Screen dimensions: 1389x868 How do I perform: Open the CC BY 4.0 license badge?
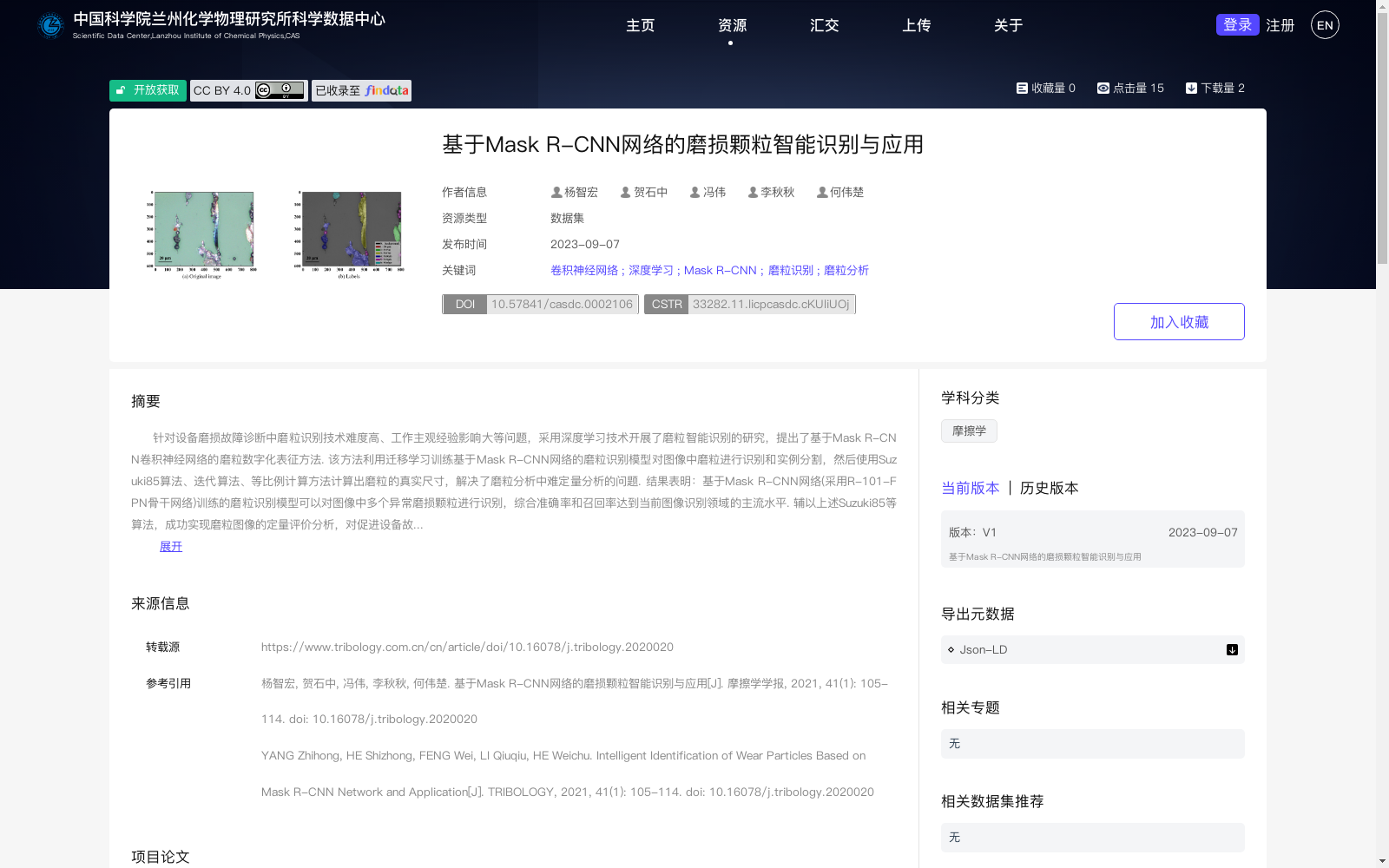tap(249, 90)
